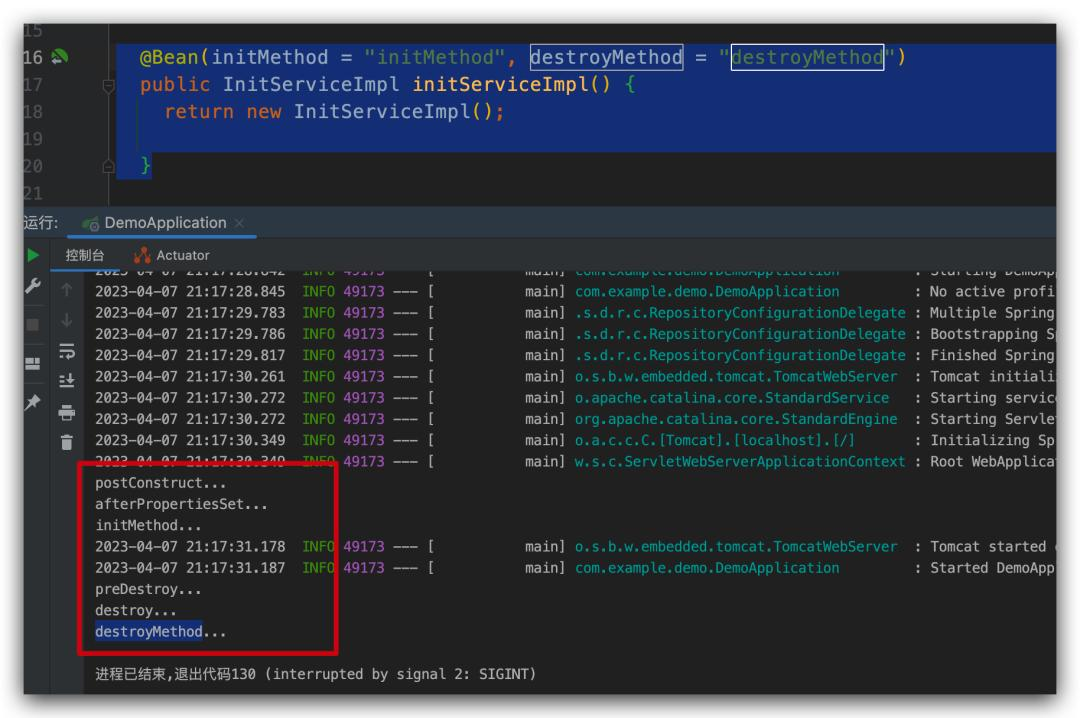Click TomcatWebServer logger in 21:17:31.178 line
1080x718 pixels.
click(736, 547)
